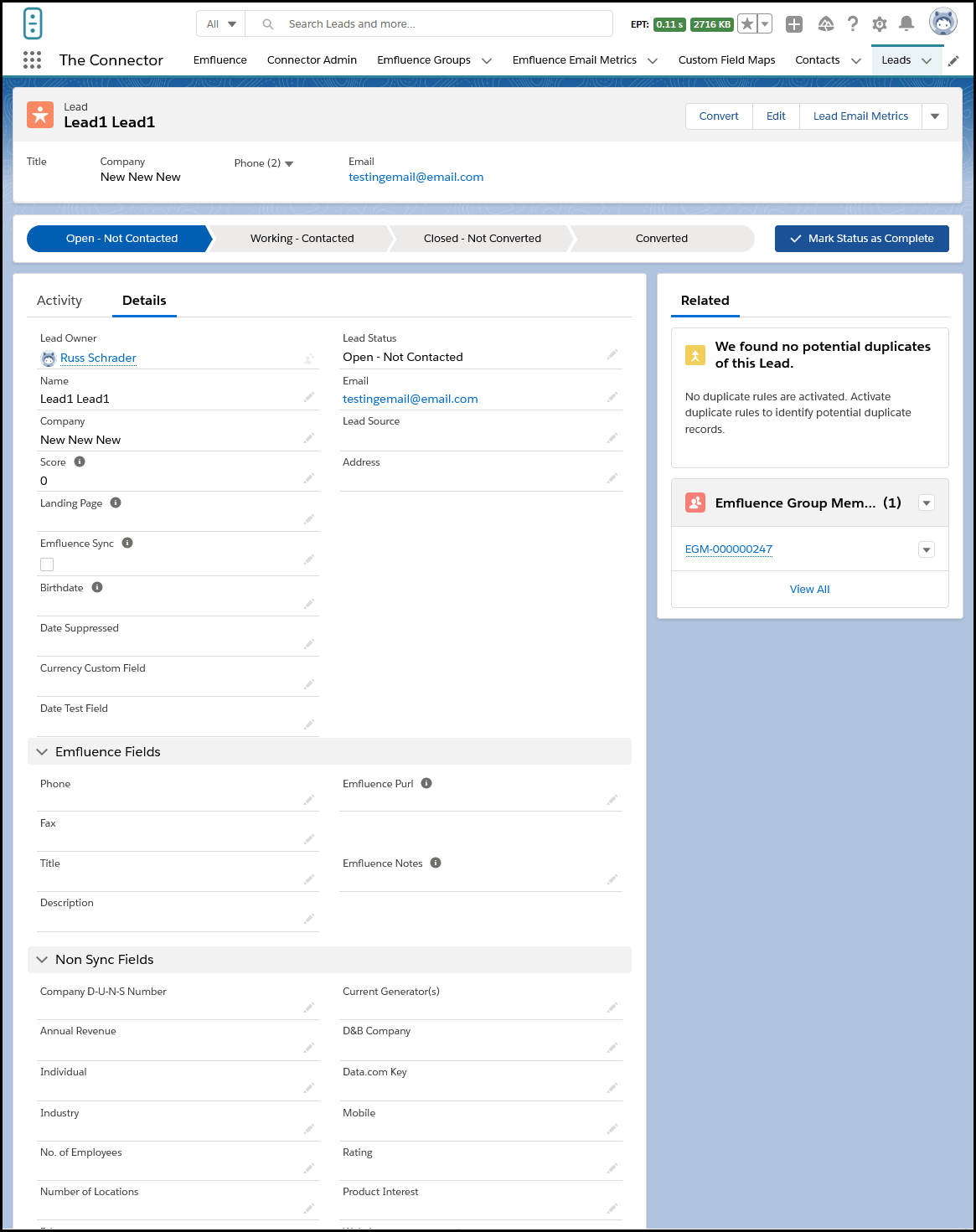This screenshot has height=1232, width=976.
Task: Open the user profile avatar
Action: pos(943,22)
